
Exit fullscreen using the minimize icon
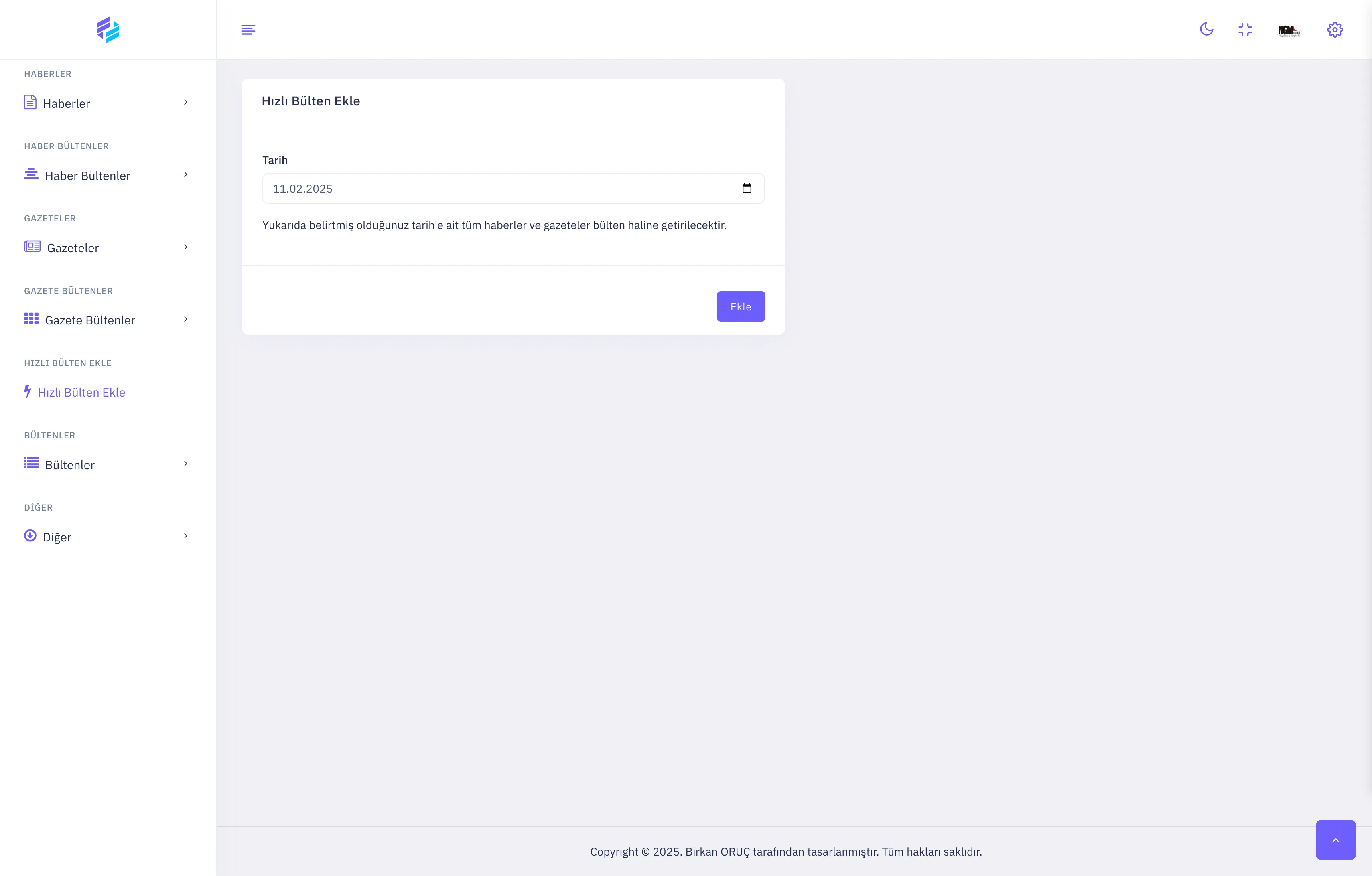point(1245,30)
